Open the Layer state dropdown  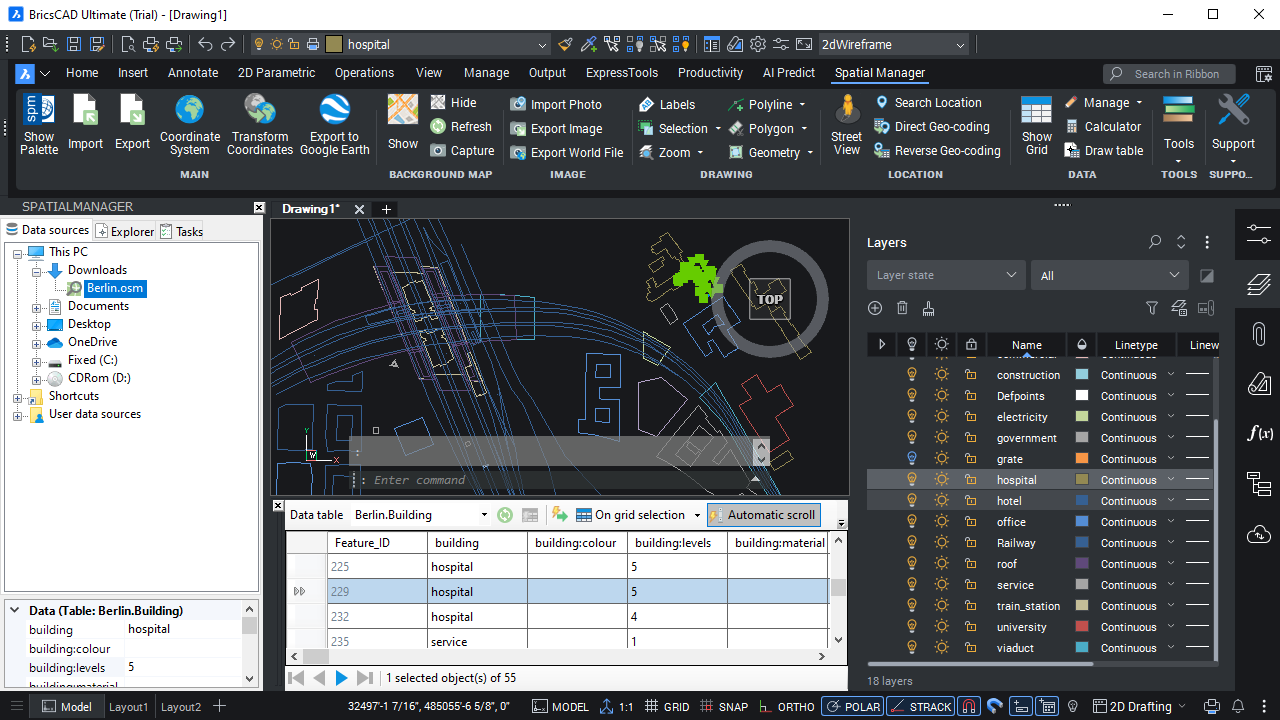pyautogui.click(x=945, y=276)
